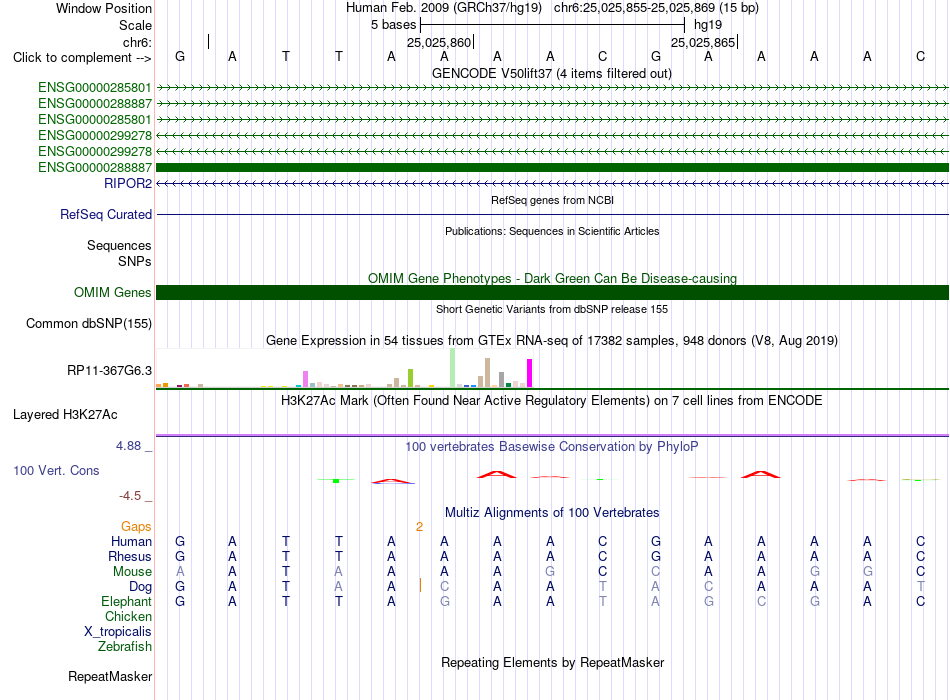The image size is (950, 700).
Task: Click the RepeatMasker track label
Action: (x=110, y=676)
